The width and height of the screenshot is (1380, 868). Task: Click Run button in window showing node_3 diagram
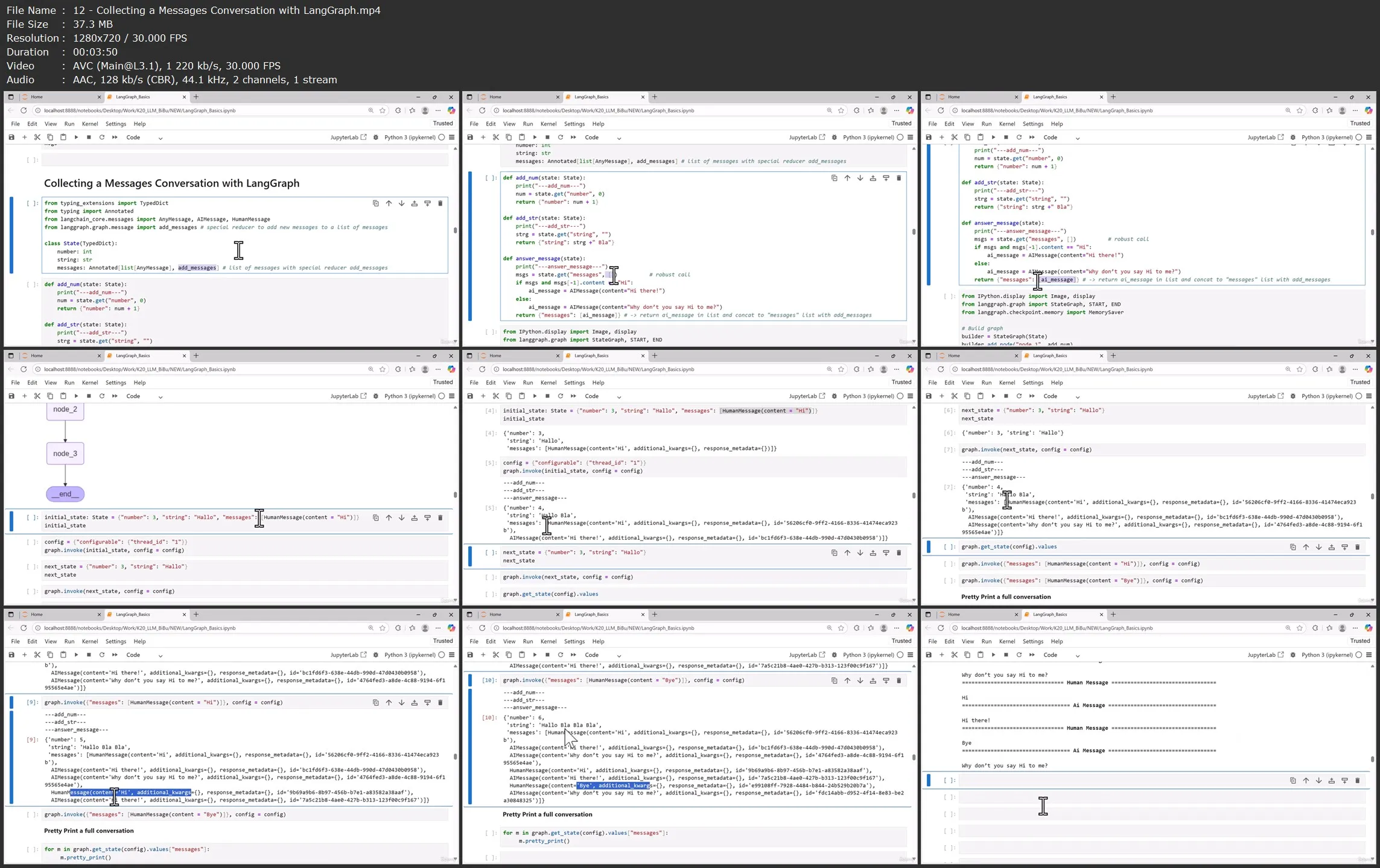76,396
